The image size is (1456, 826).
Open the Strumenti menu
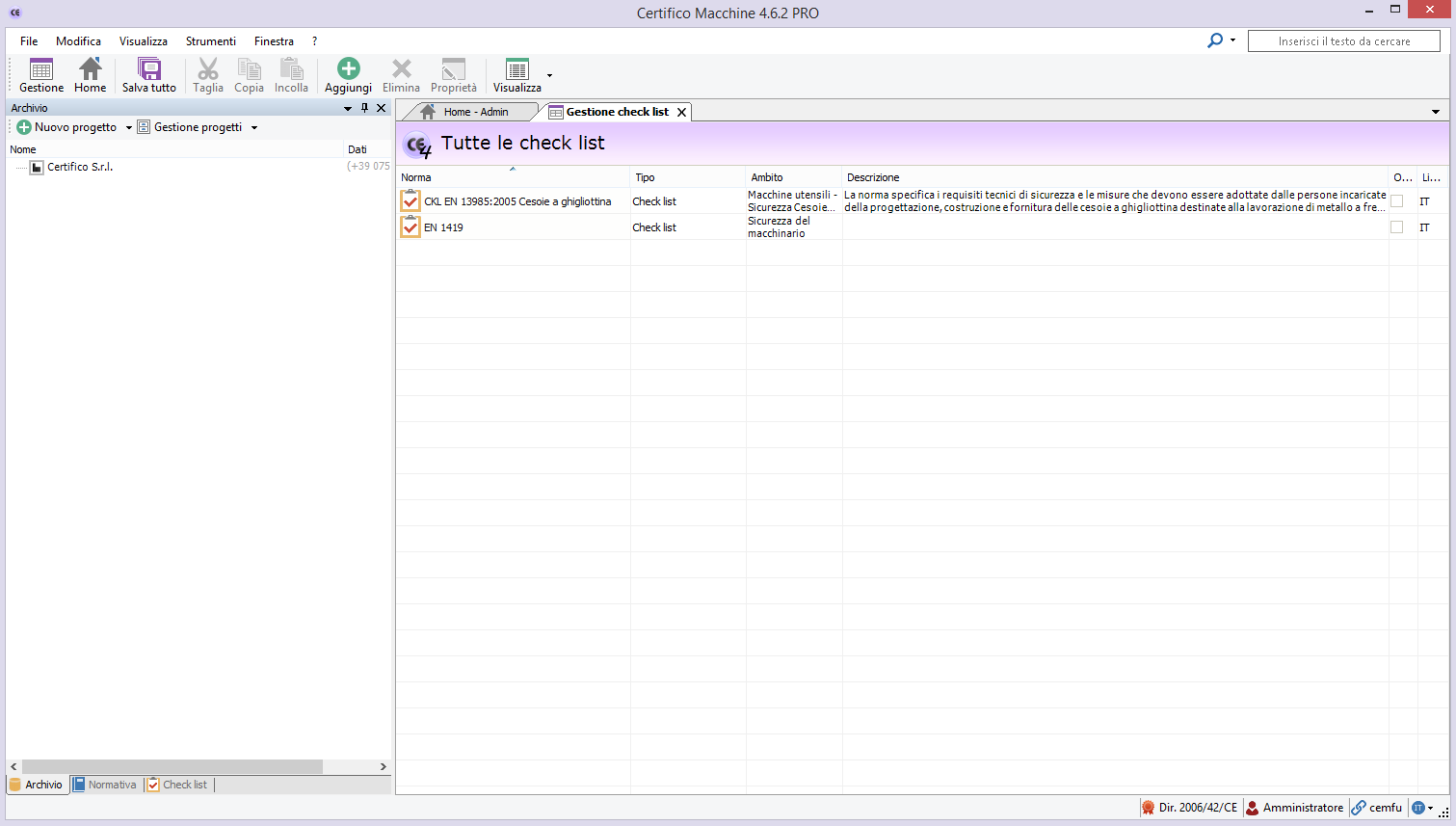(x=210, y=41)
